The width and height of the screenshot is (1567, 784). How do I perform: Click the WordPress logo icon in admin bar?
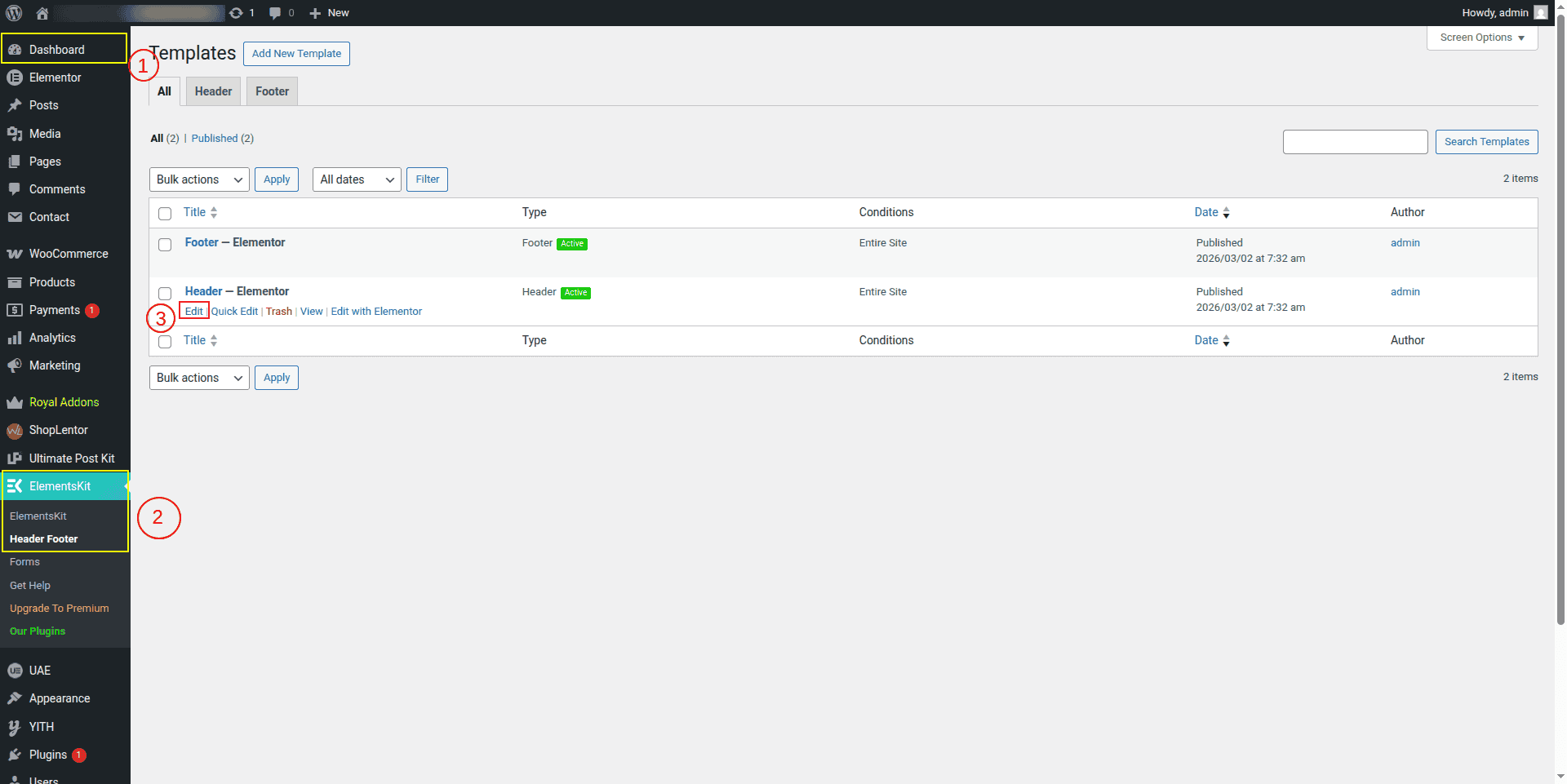pos(14,13)
